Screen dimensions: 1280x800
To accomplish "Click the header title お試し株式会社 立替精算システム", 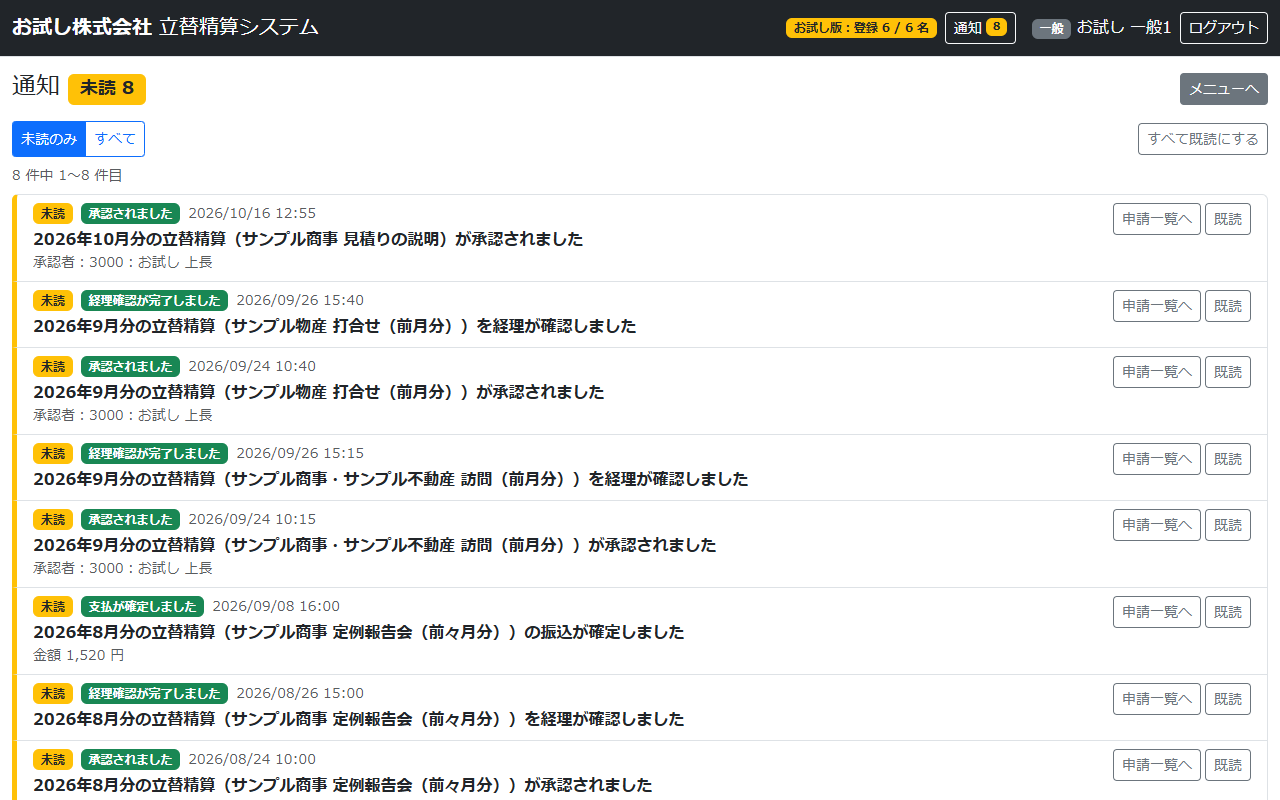I will 165,27.
